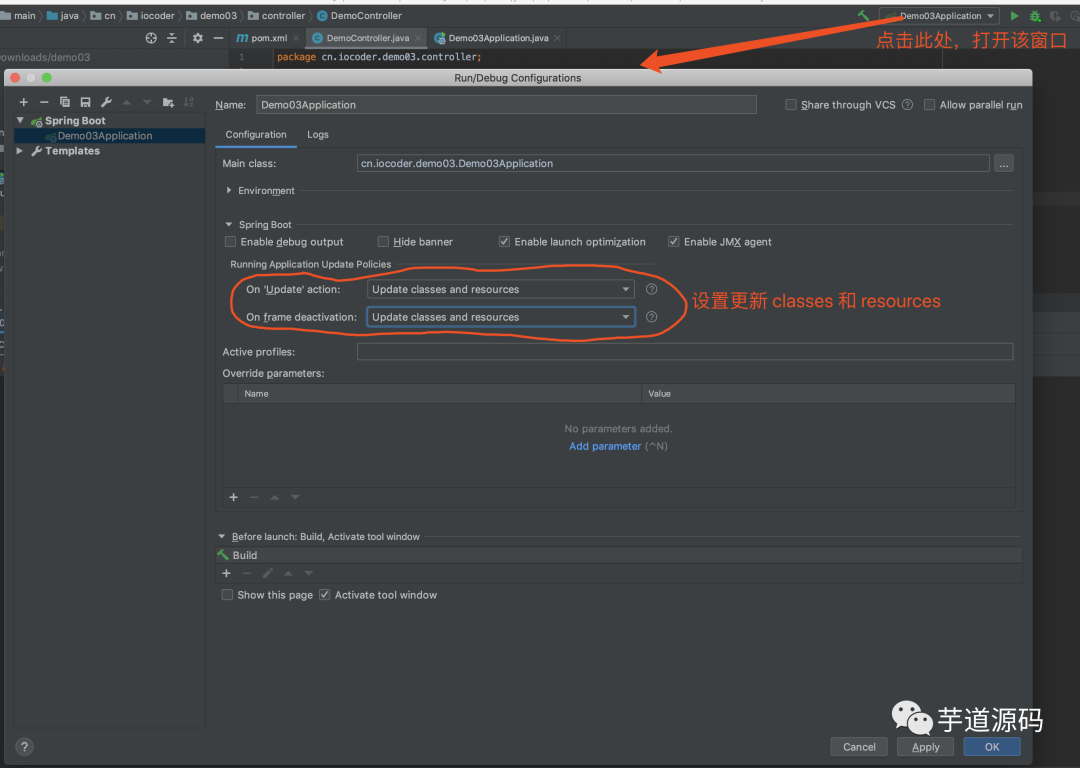Click the green Run play icon
This screenshot has width=1080, height=768.
pyautogui.click(x=1015, y=16)
